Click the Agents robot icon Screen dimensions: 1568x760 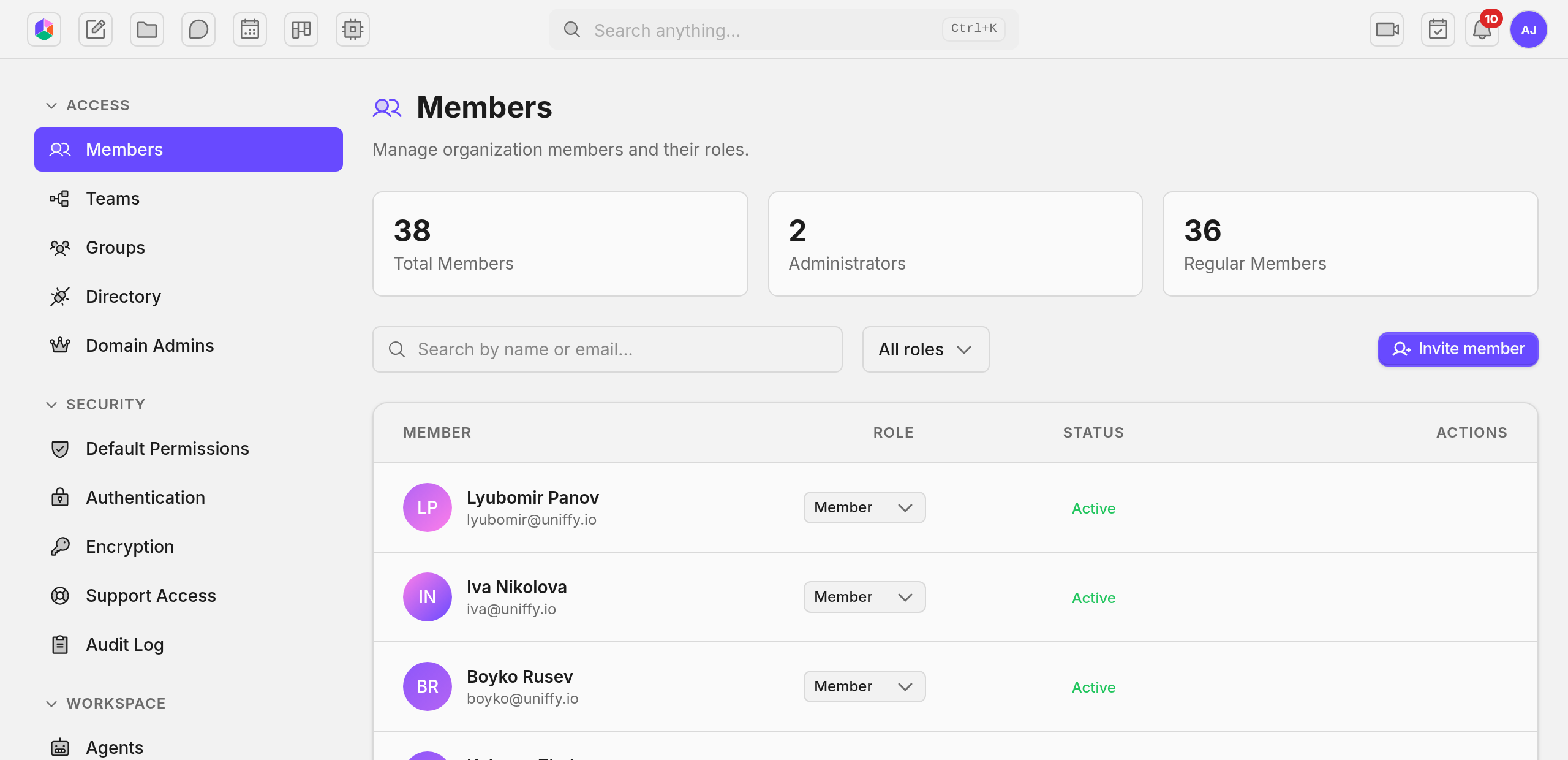59,748
